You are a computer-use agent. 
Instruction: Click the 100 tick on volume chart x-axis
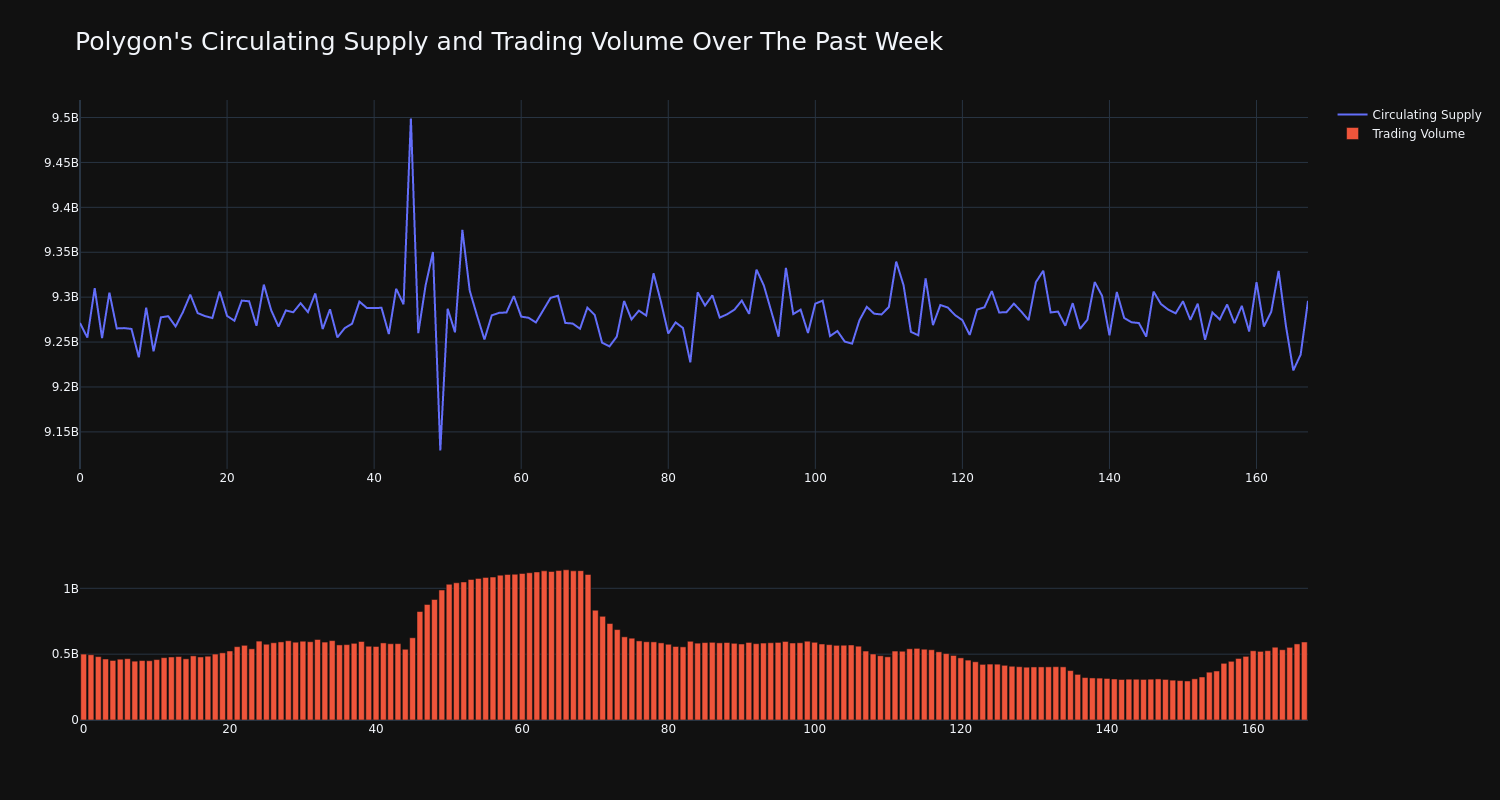click(815, 729)
